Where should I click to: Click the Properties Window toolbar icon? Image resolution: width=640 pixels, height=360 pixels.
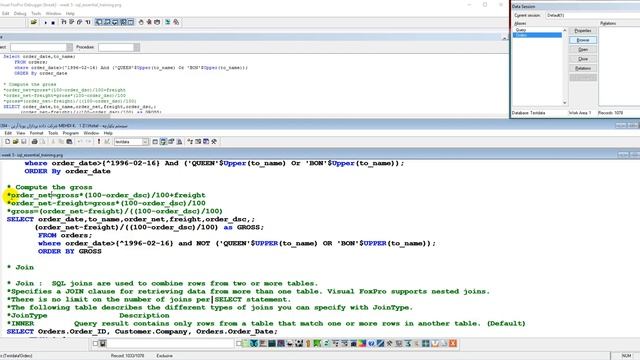pyautogui.click(x=171, y=142)
